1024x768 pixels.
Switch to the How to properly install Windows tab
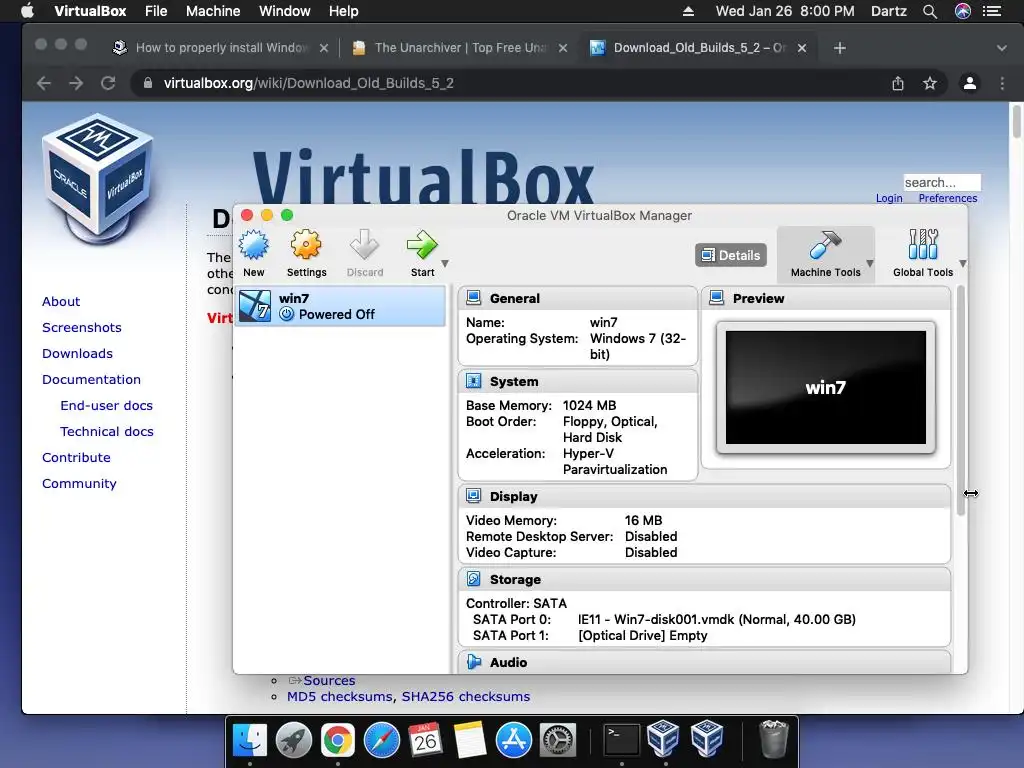coord(219,48)
